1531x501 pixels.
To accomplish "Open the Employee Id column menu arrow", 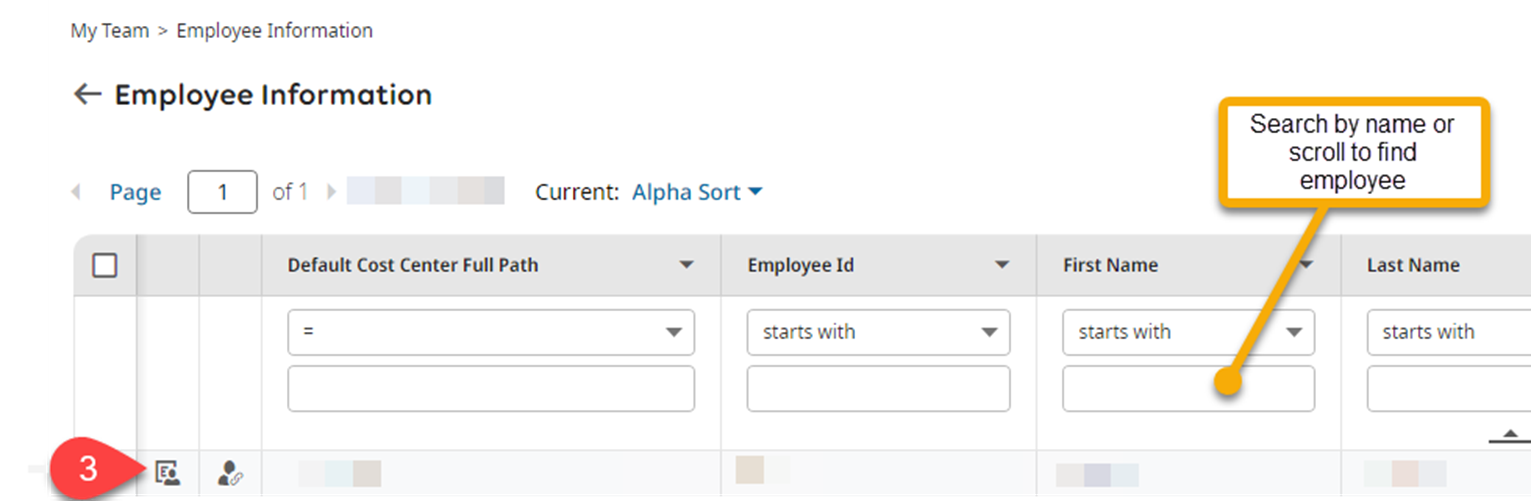I will click(x=1002, y=265).
